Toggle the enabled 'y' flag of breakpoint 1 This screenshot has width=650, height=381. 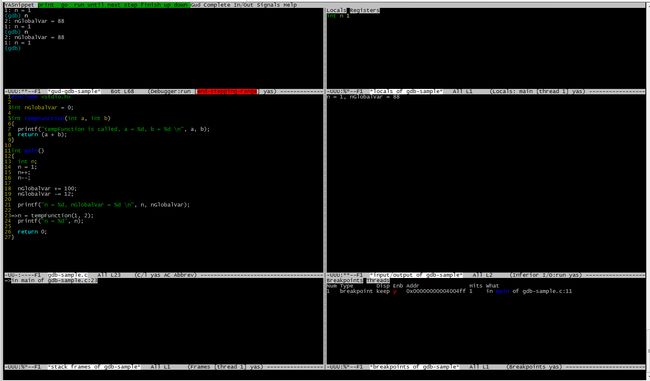coord(395,291)
